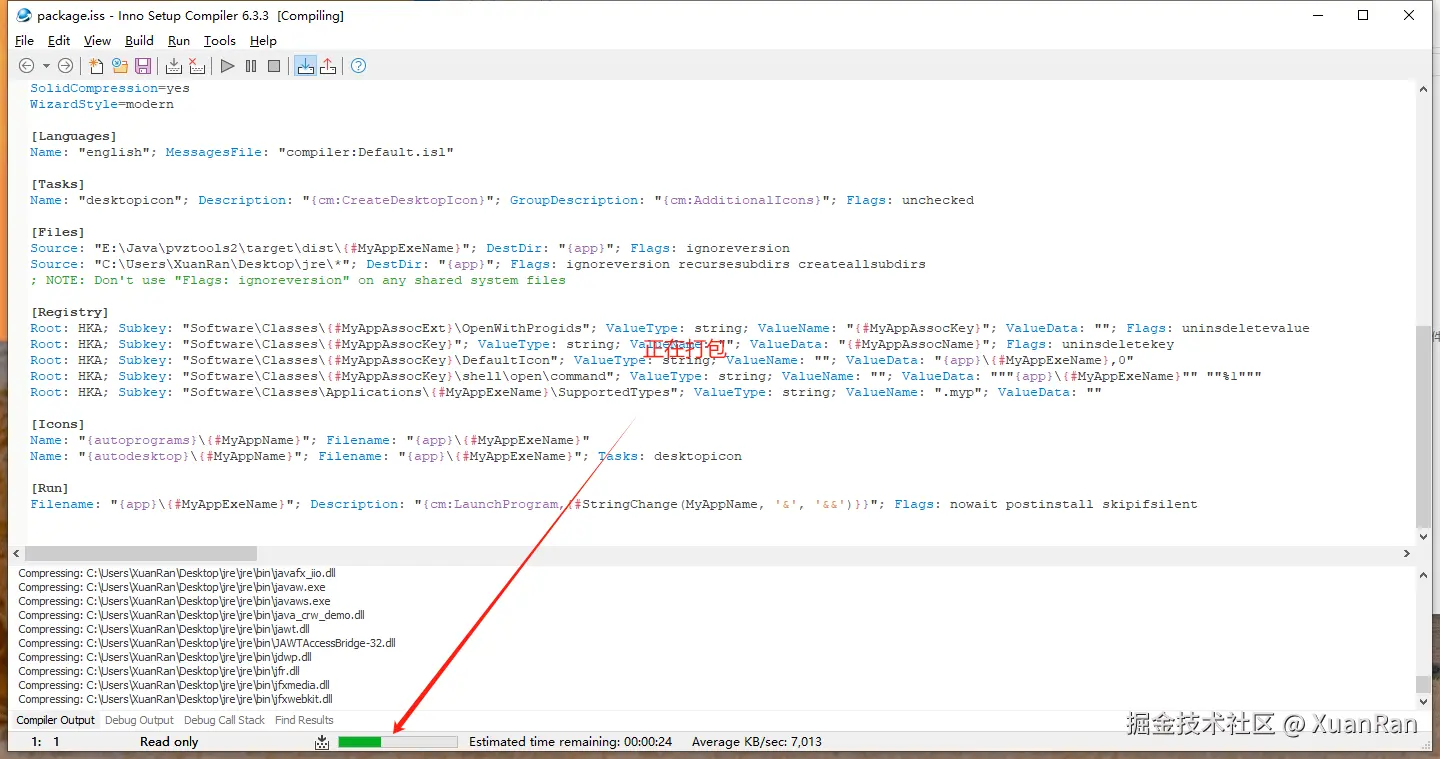Viewport: 1440px width, 759px height.
Task: Save the script with floppy icon
Action: click(143, 66)
